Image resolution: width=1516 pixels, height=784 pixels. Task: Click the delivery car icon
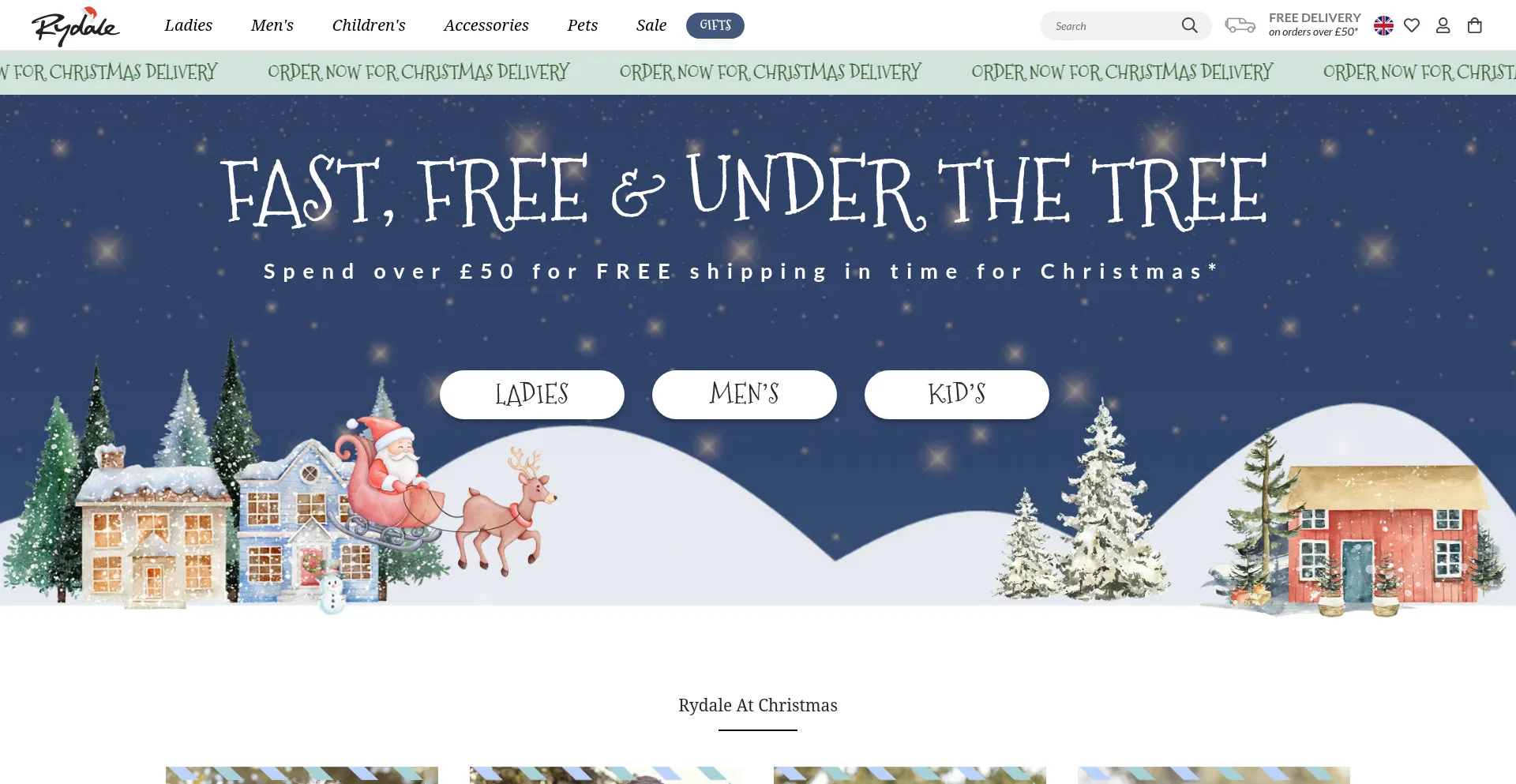[1240, 25]
